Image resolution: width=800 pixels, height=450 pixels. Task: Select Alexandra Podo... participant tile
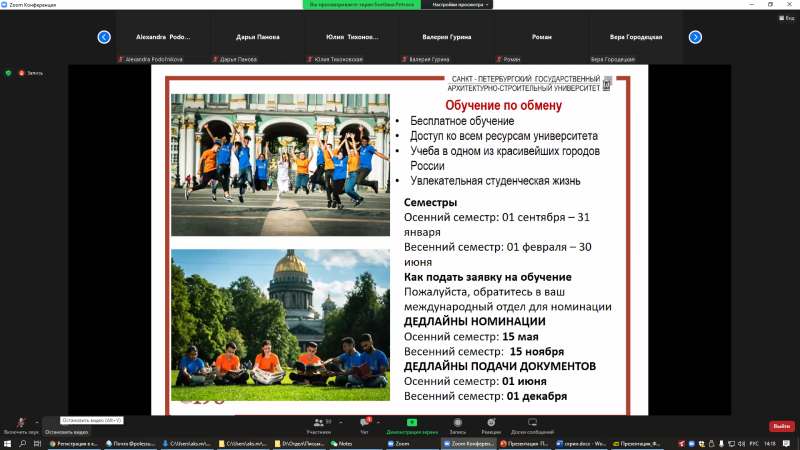(x=163, y=37)
